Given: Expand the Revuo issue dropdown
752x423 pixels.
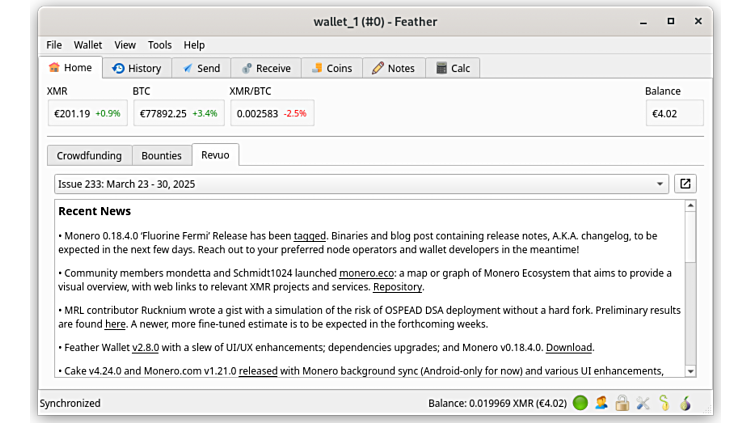Looking at the screenshot, I should (659, 184).
